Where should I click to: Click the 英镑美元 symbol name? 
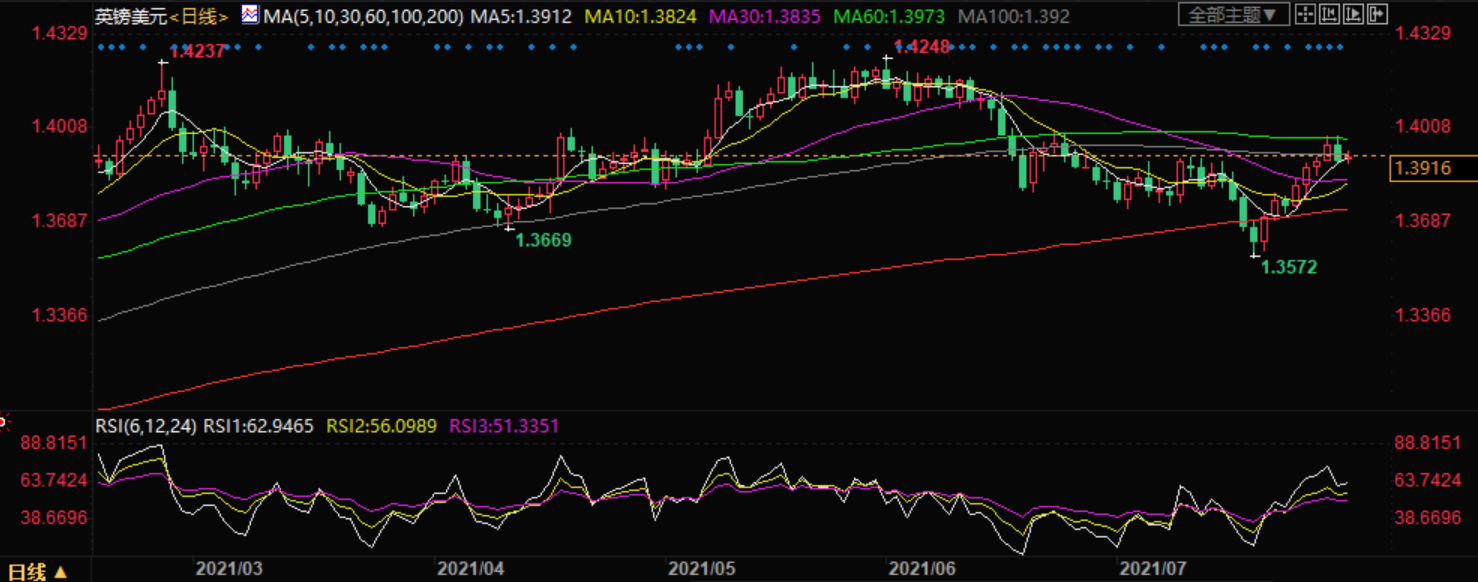click(x=129, y=17)
